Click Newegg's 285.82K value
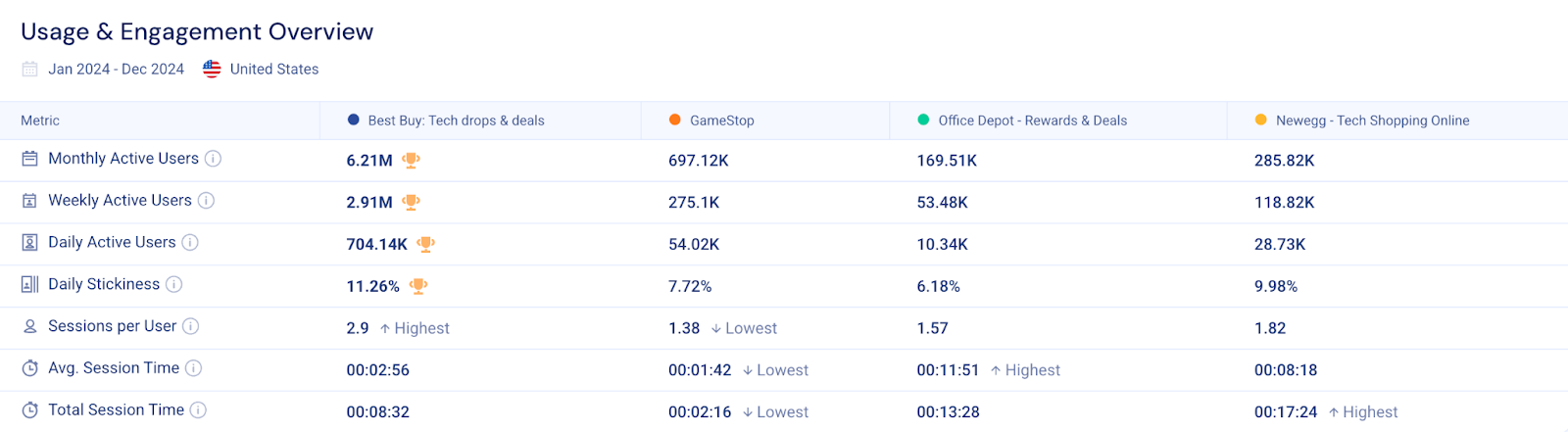This screenshot has height=432, width=1568. pos(1285,161)
